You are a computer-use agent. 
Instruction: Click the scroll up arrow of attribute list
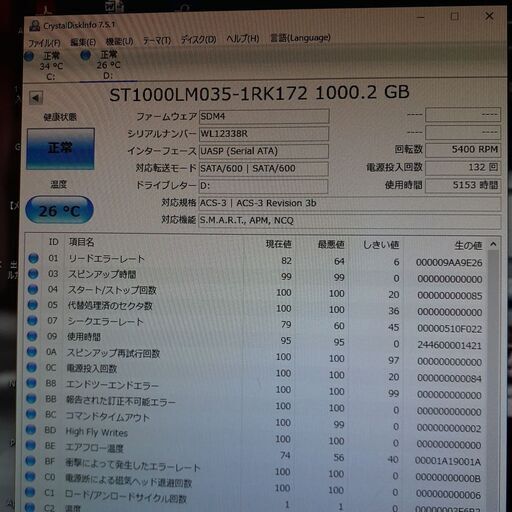click(x=493, y=245)
